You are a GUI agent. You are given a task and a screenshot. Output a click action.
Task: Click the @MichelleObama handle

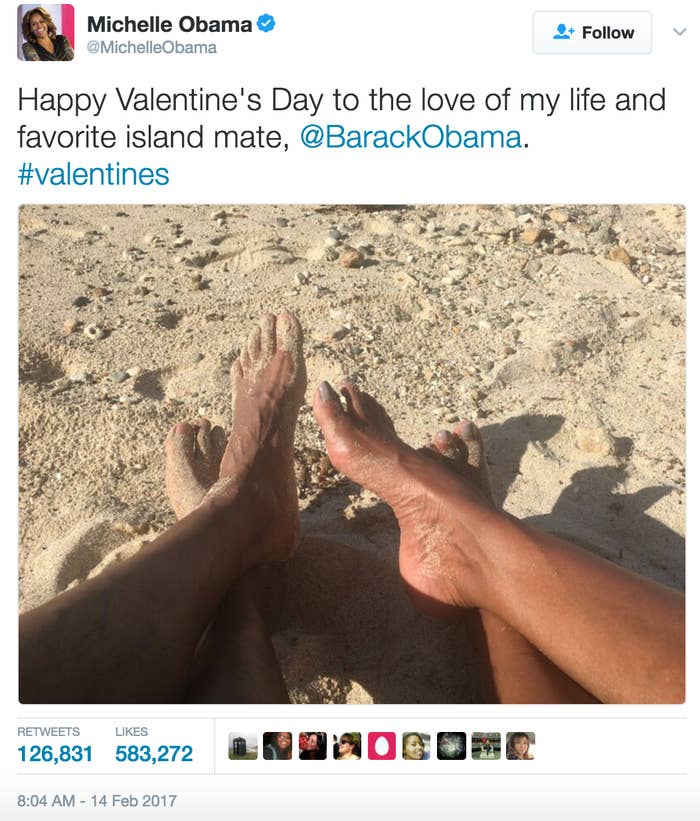click(152, 48)
